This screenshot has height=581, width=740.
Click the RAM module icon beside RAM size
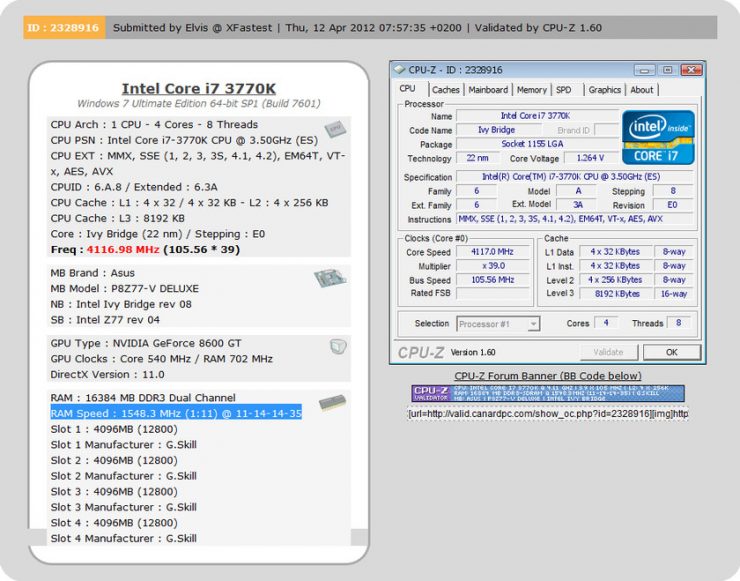(332, 403)
